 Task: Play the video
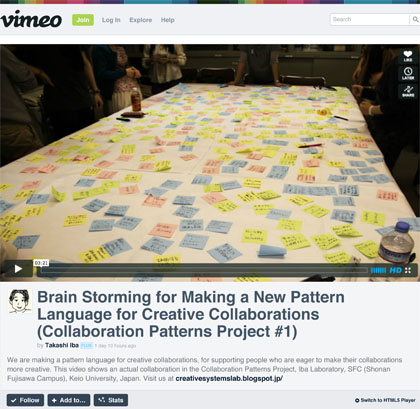click(18, 269)
